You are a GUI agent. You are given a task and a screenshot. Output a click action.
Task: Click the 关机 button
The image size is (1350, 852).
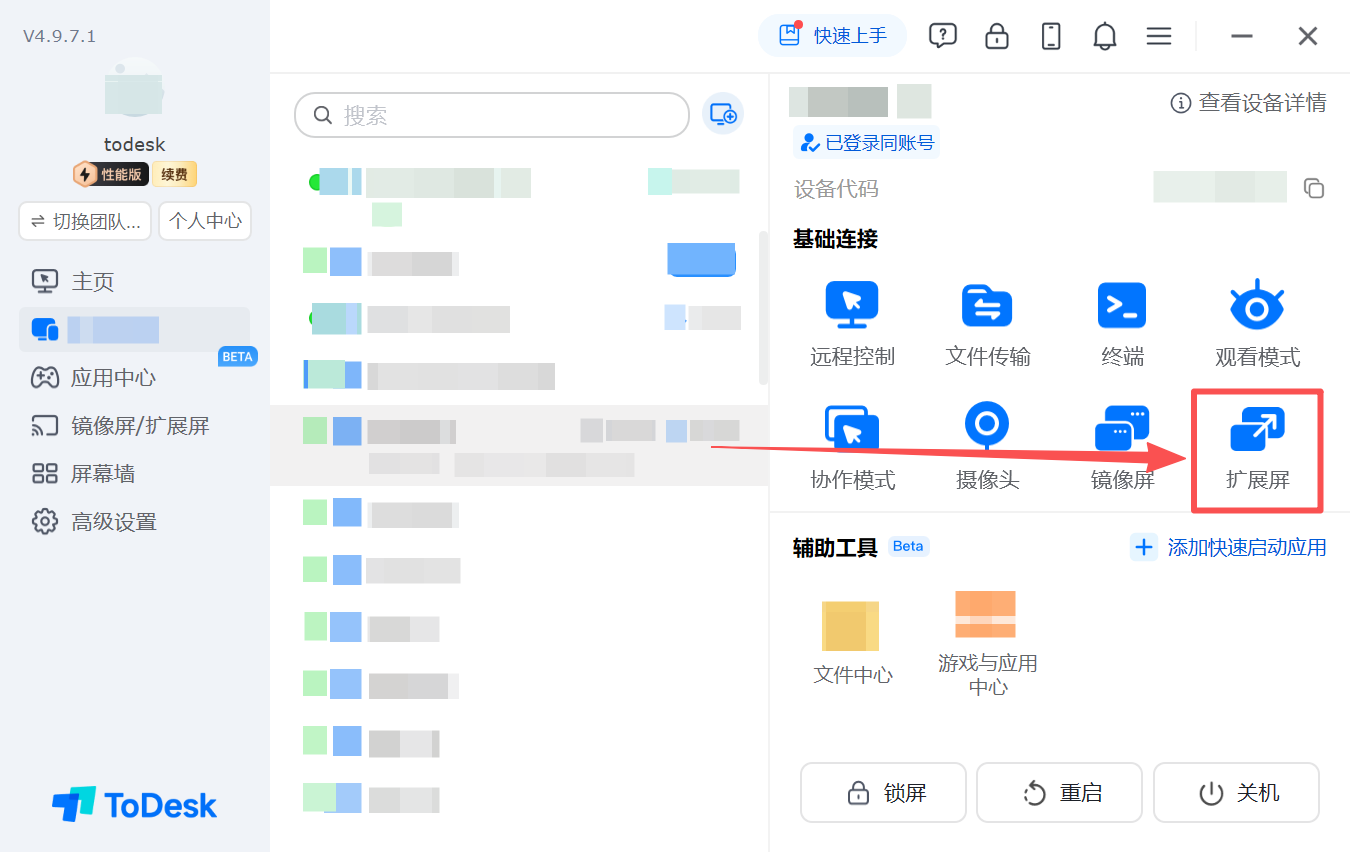[1236, 793]
